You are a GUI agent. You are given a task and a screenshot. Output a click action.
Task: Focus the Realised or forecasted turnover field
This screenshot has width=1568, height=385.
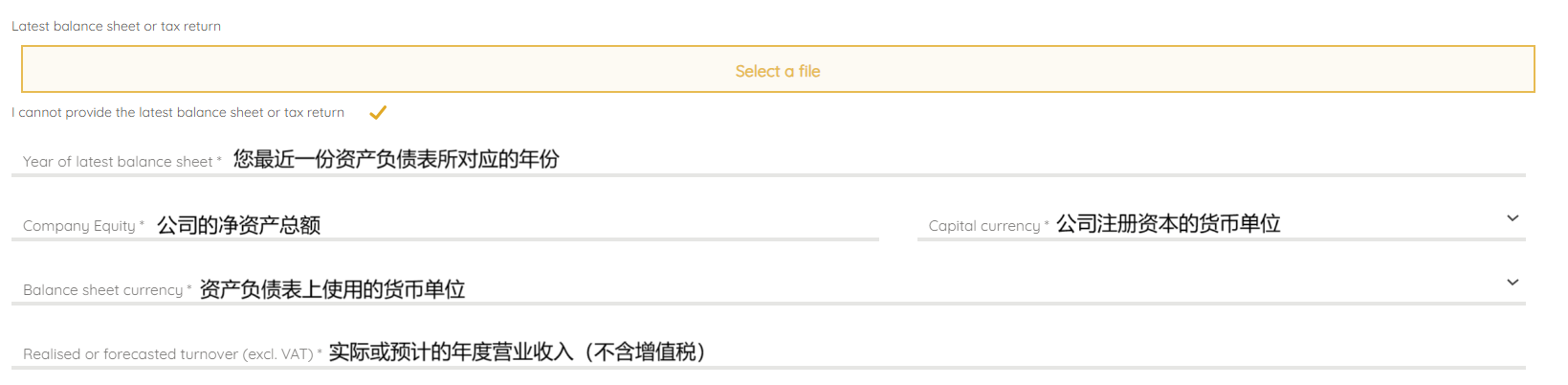(1052, 353)
